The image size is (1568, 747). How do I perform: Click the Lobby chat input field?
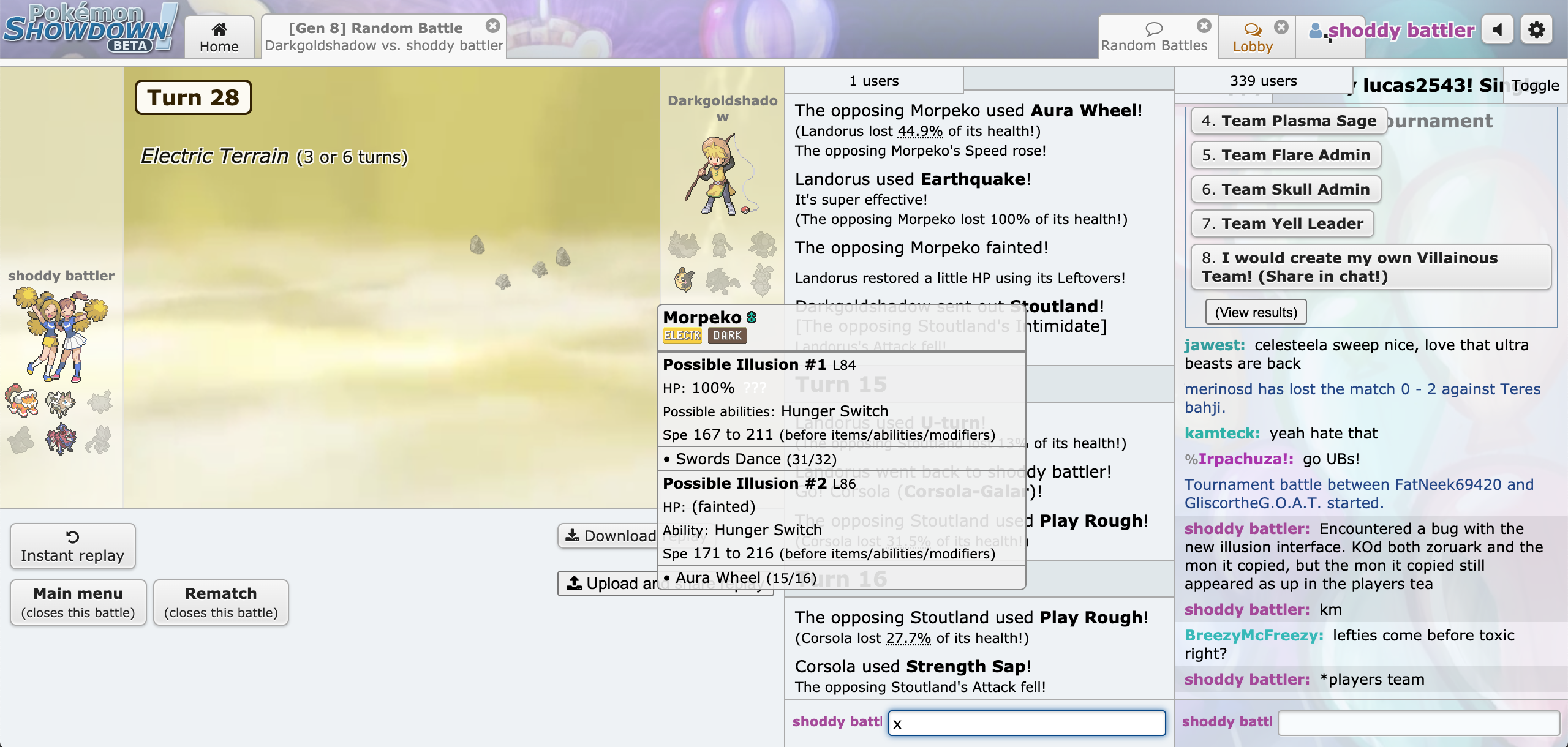1419,723
